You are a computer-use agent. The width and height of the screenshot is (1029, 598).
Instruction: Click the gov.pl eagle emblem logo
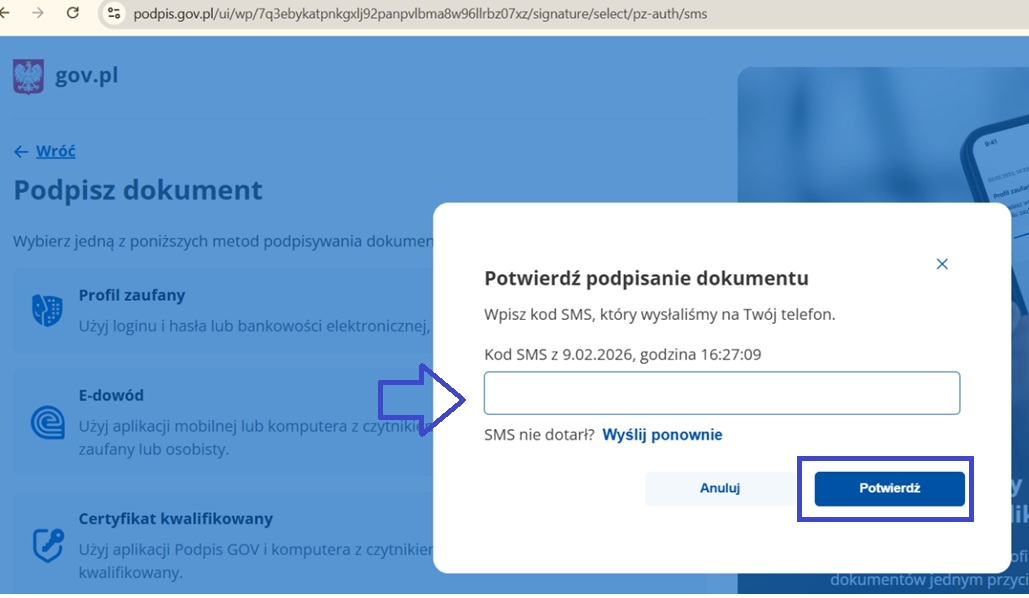point(28,76)
